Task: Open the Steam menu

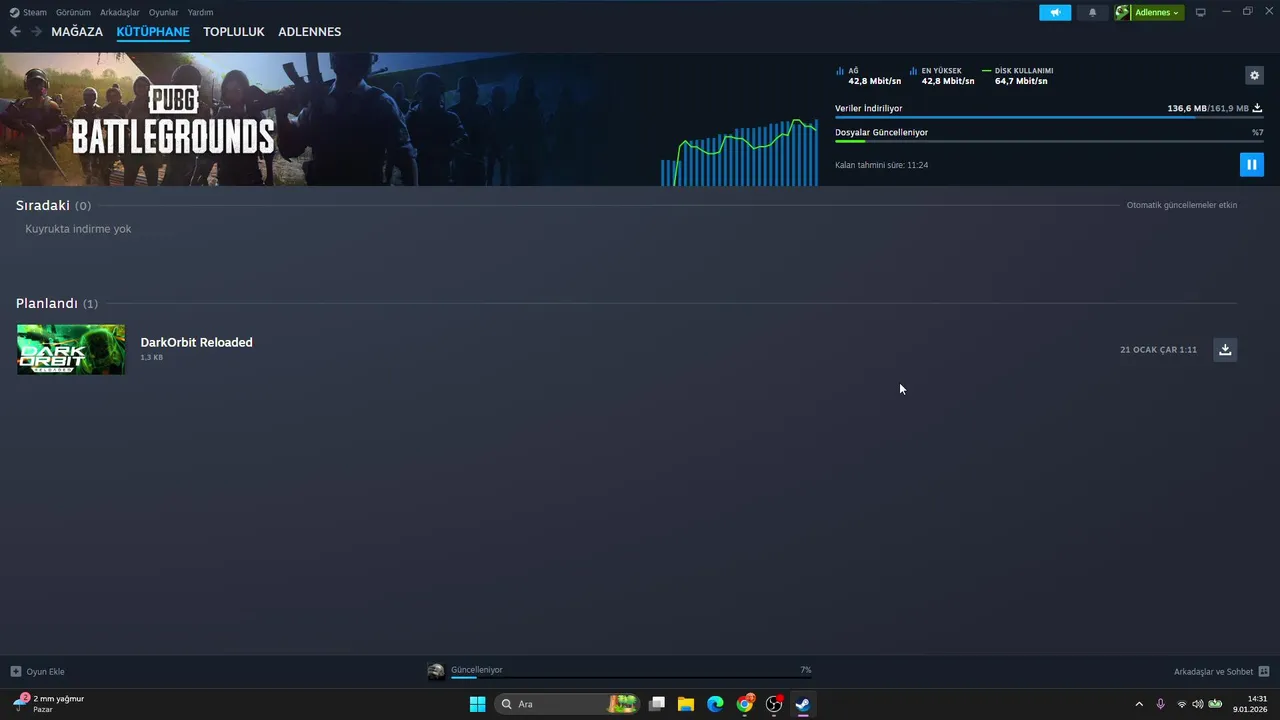Action: point(28,12)
